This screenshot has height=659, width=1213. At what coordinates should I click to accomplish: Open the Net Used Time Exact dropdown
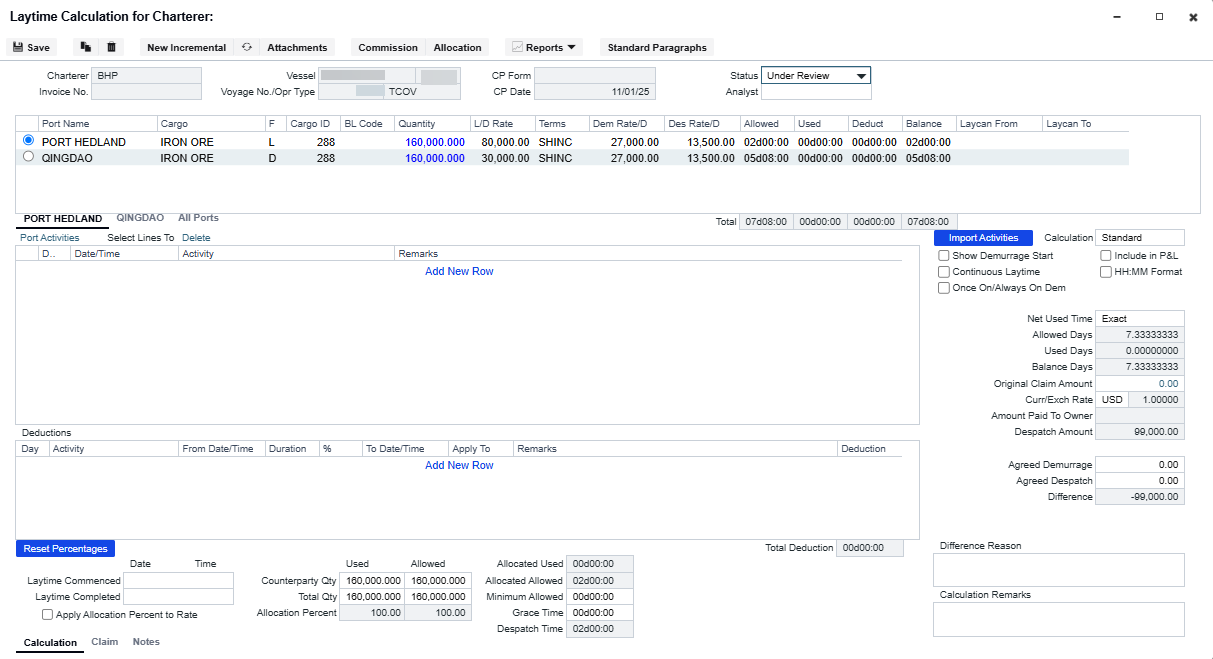[x=1140, y=319]
